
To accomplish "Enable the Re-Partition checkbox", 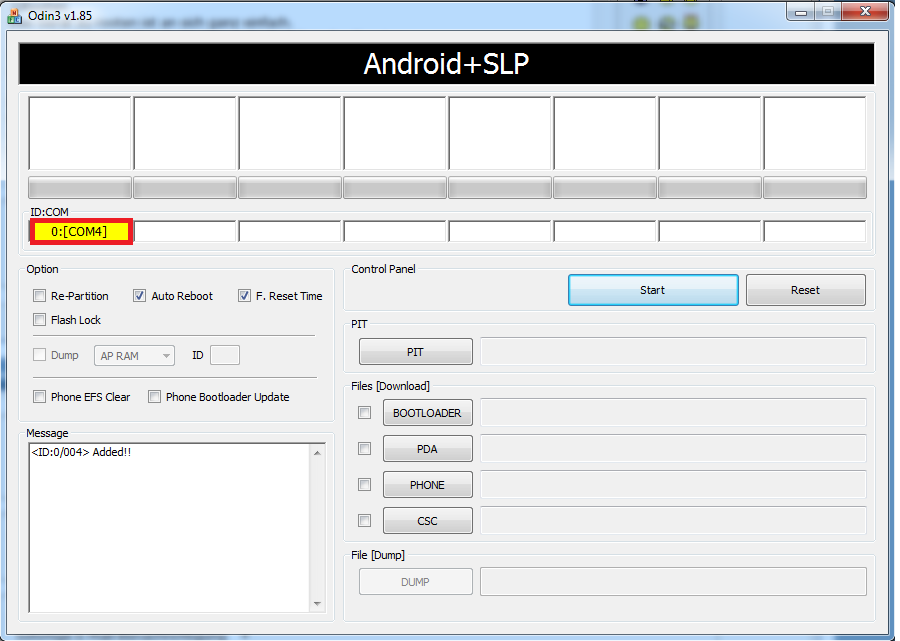I will 40,296.
